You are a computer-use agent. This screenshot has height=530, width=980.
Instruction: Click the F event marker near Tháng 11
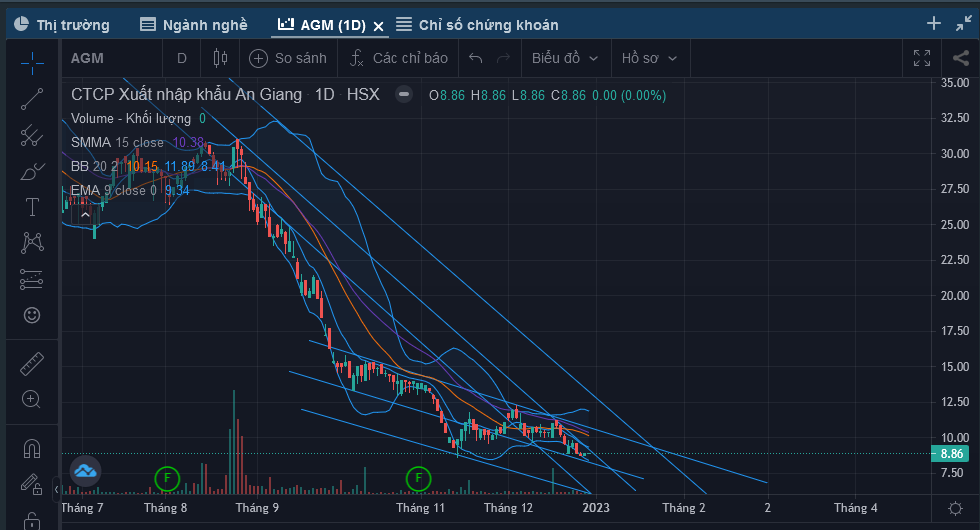pos(418,479)
